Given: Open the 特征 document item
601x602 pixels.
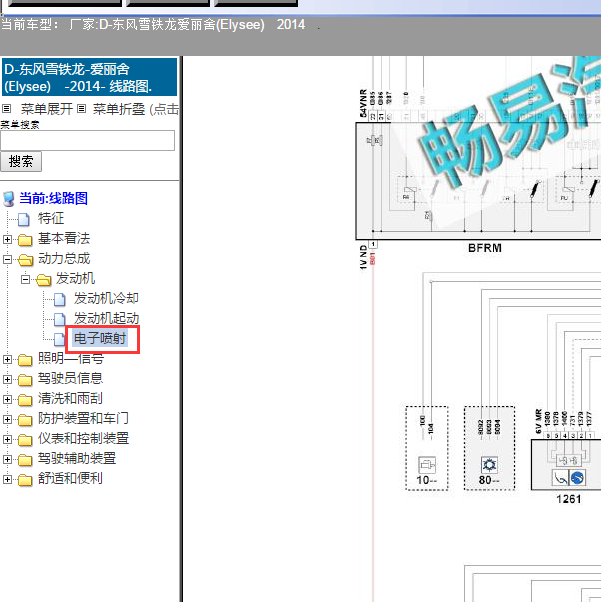Looking at the screenshot, I should (51, 218).
